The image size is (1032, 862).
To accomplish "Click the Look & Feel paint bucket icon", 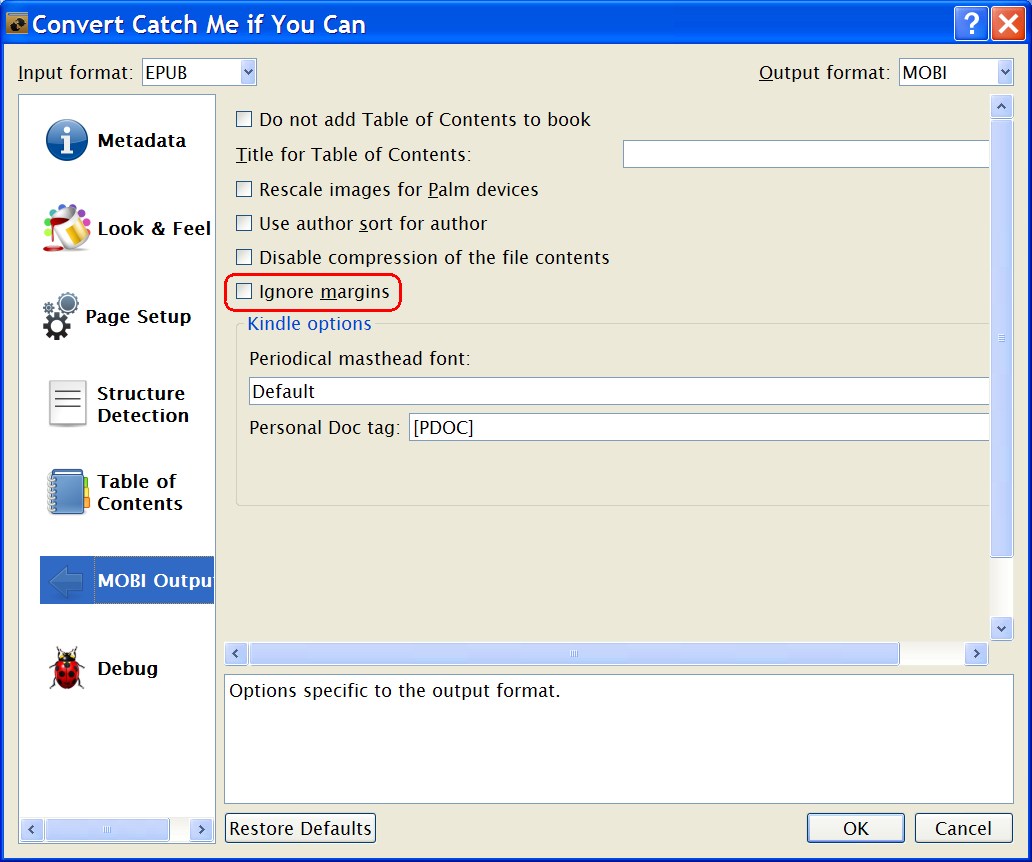I will [x=66, y=228].
